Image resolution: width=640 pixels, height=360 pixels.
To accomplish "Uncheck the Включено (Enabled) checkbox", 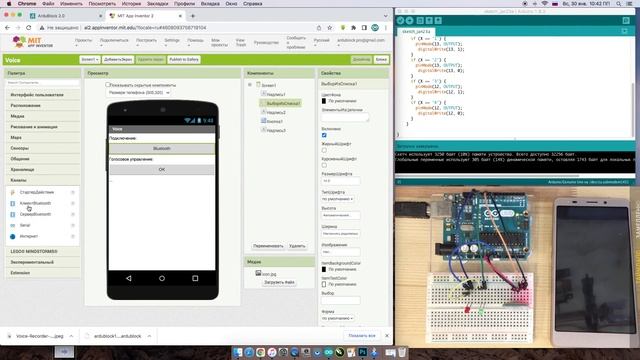I will pos(324,135).
